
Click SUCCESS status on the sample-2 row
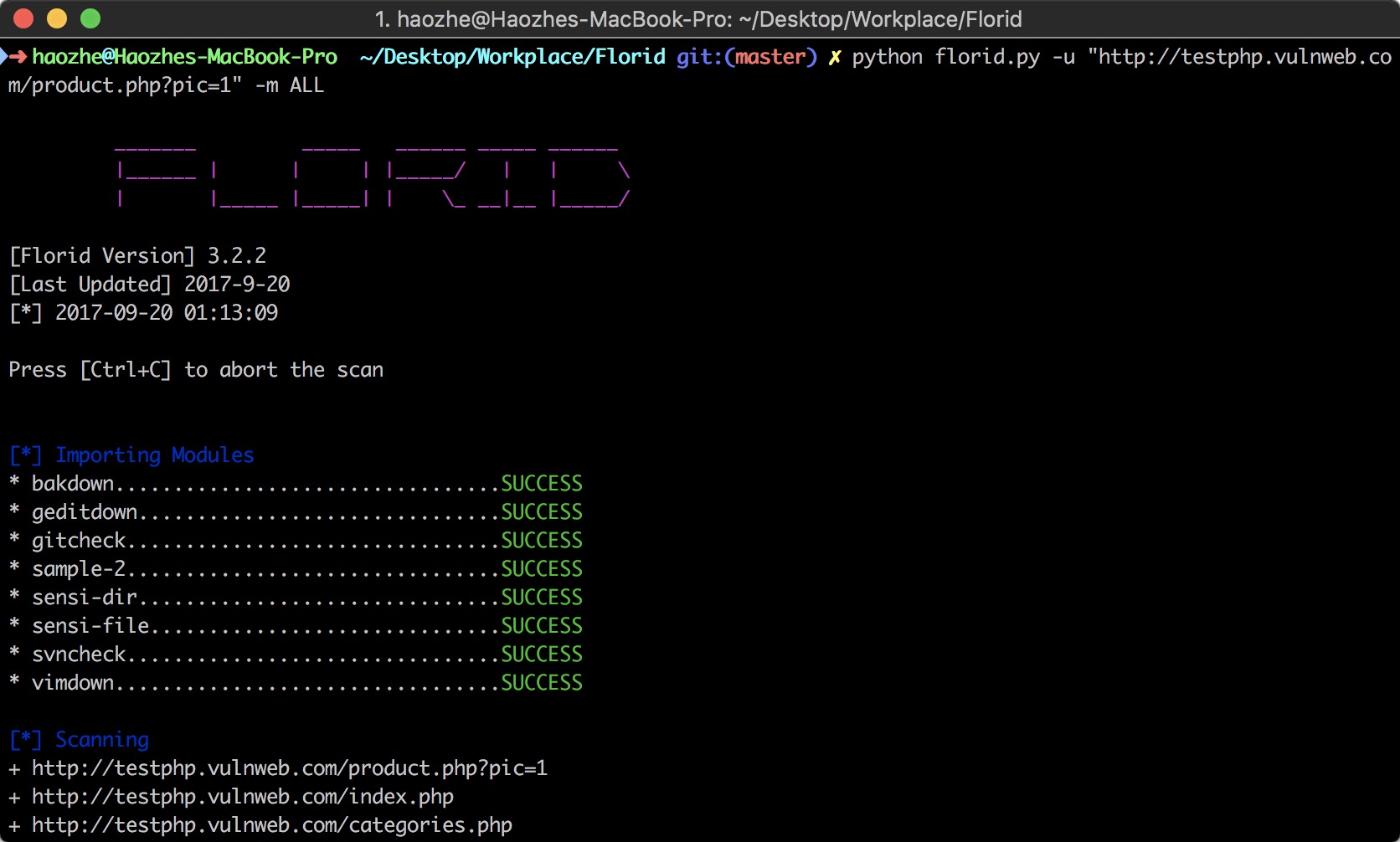pos(542,569)
